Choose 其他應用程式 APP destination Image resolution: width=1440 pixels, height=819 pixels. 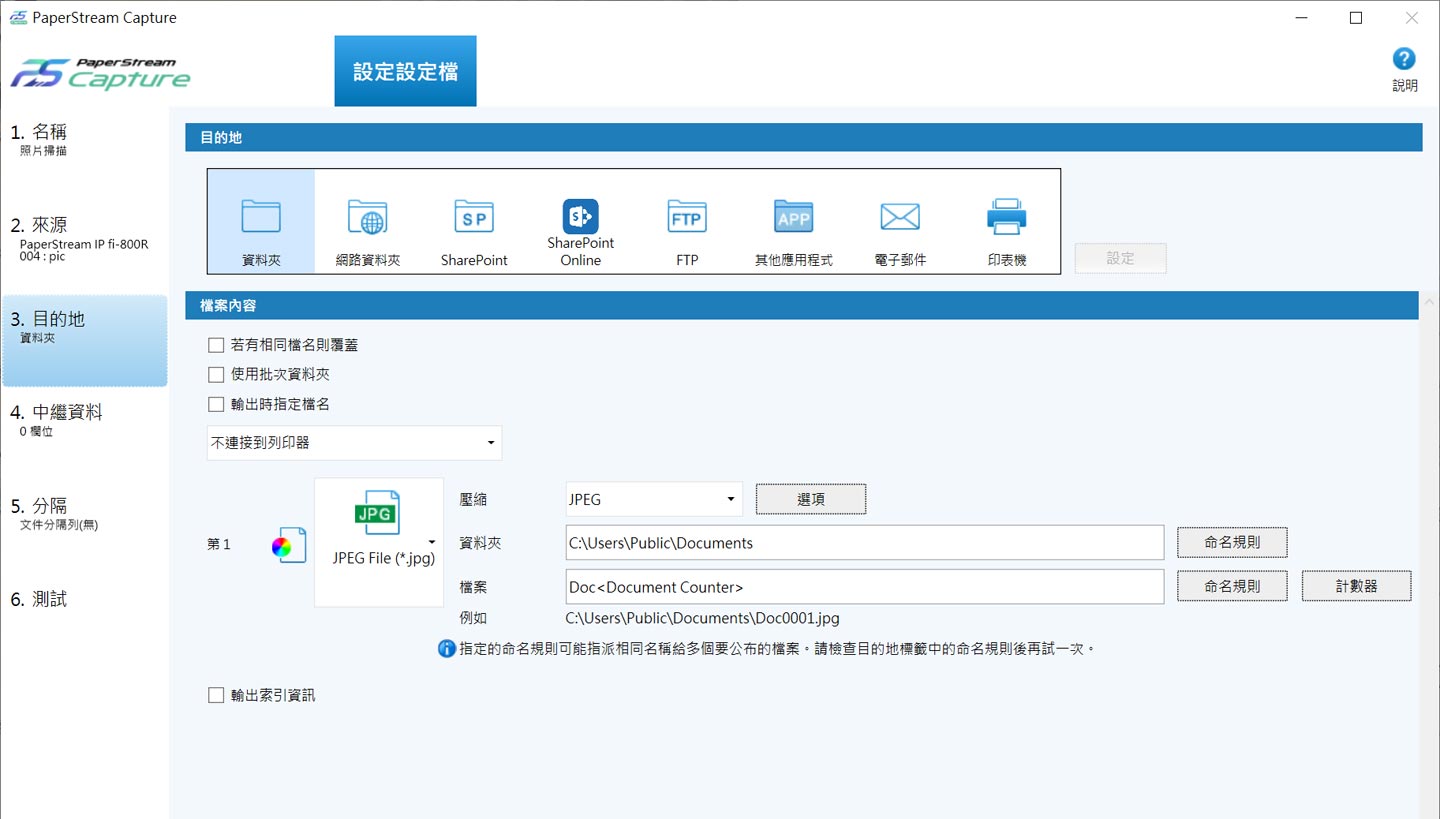coord(793,221)
